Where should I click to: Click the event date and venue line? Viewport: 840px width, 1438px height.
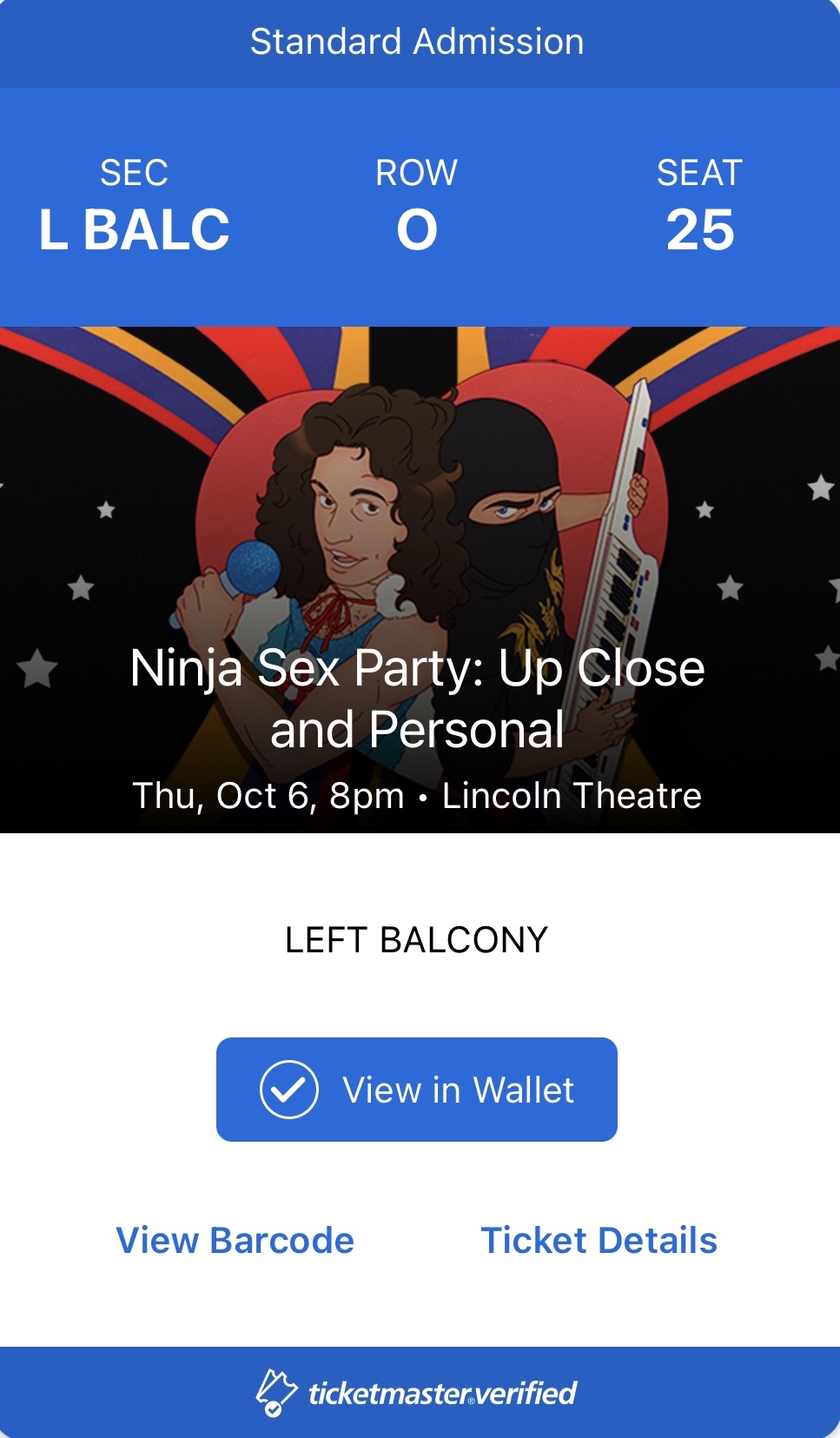(417, 795)
